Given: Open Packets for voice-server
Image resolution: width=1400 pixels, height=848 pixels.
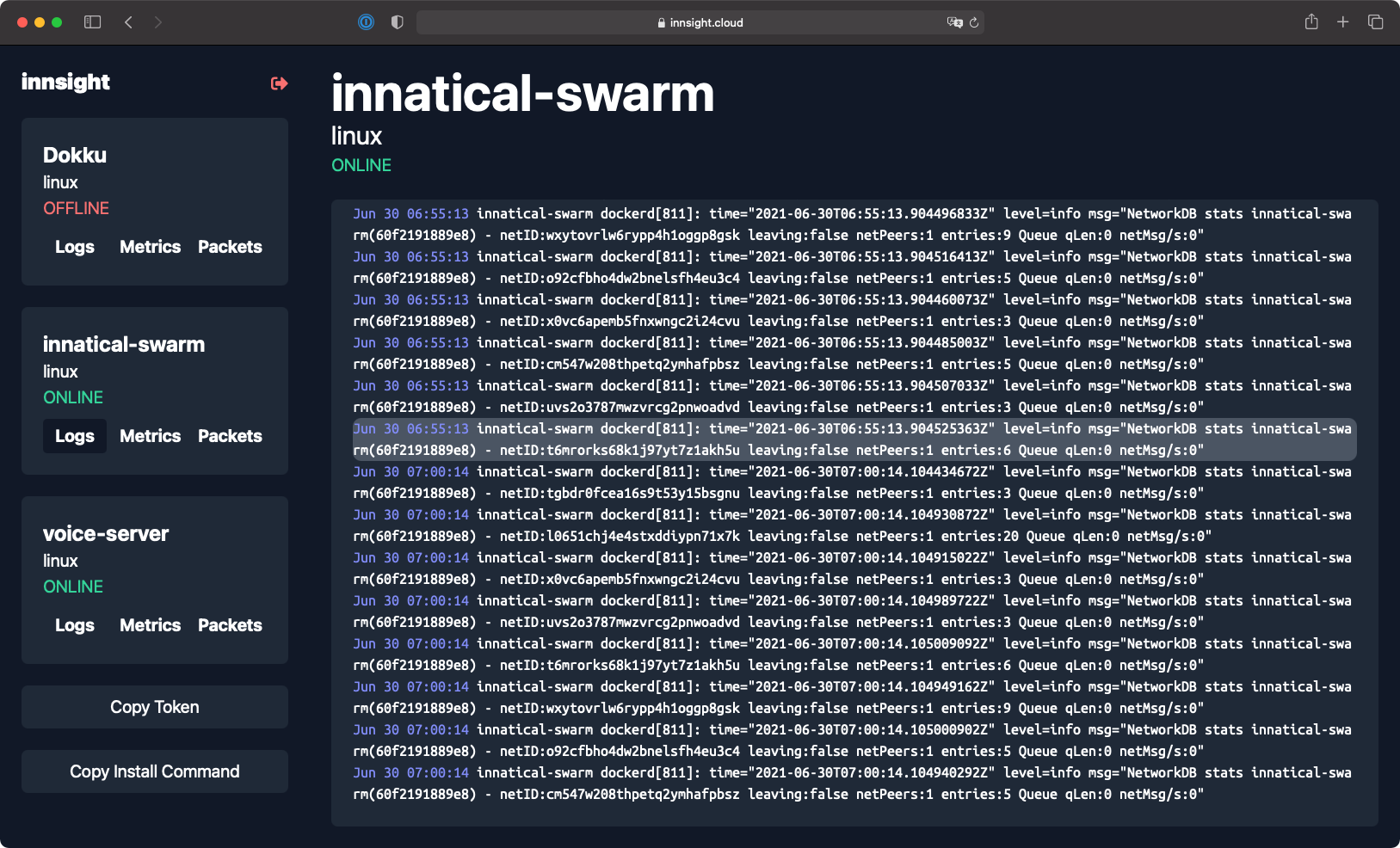Looking at the screenshot, I should [230, 625].
